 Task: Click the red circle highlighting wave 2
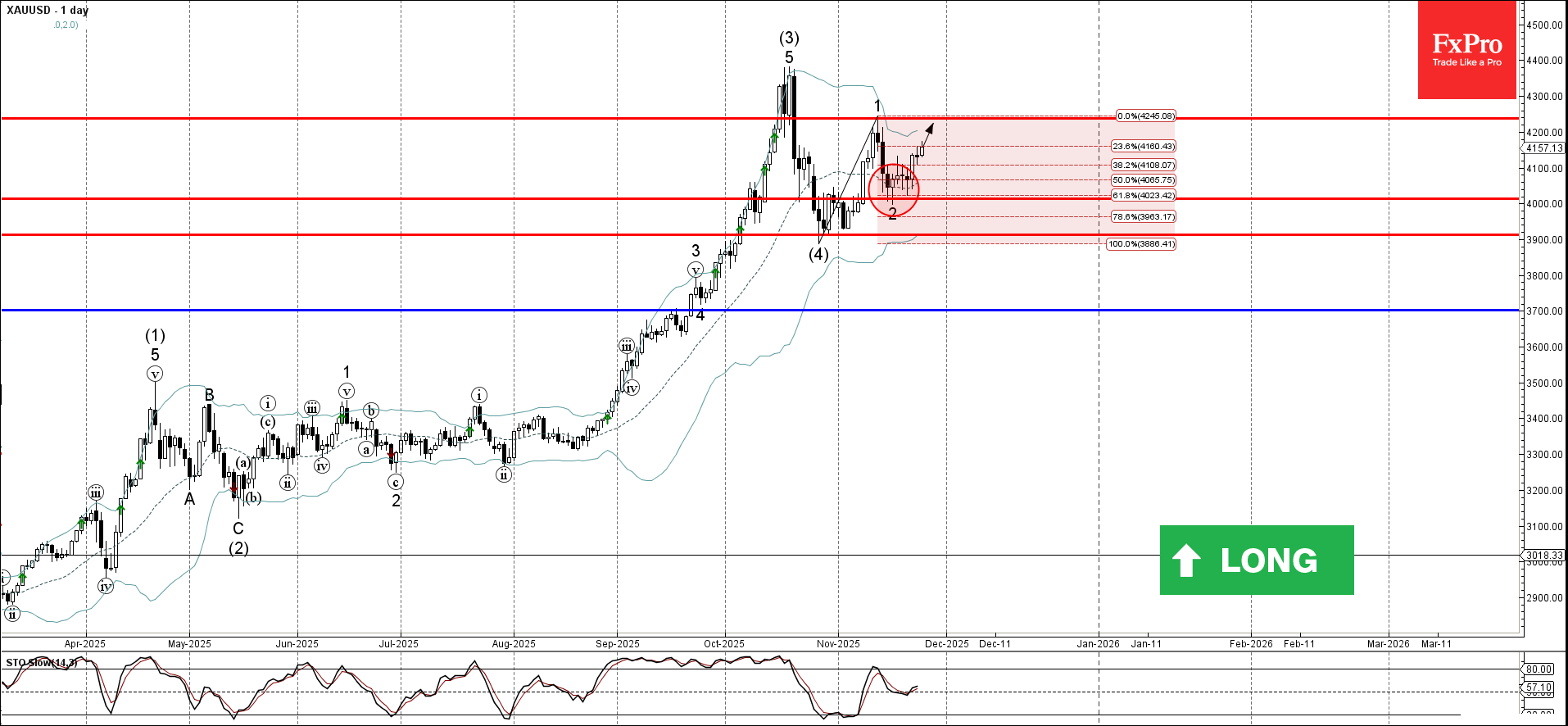click(x=894, y=189)
